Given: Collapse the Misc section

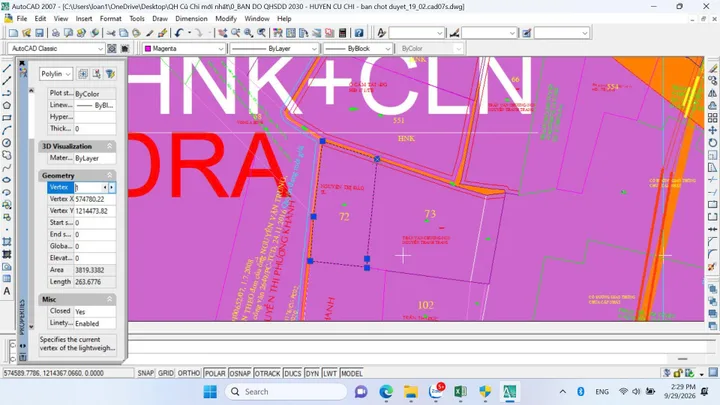Looking at the screenshot, I should pos(110,299).
